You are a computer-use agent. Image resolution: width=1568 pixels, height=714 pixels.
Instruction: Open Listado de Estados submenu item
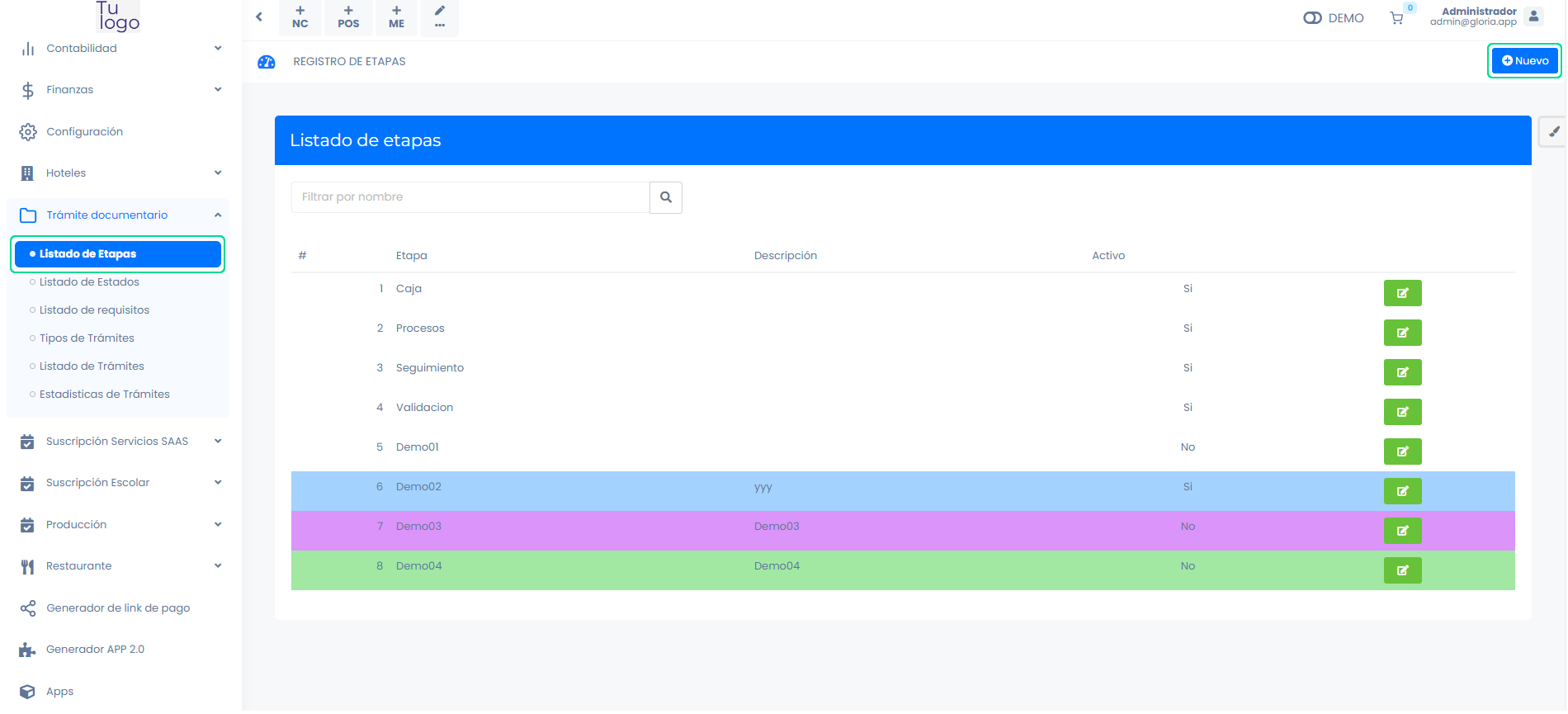(x=89, y=282)
